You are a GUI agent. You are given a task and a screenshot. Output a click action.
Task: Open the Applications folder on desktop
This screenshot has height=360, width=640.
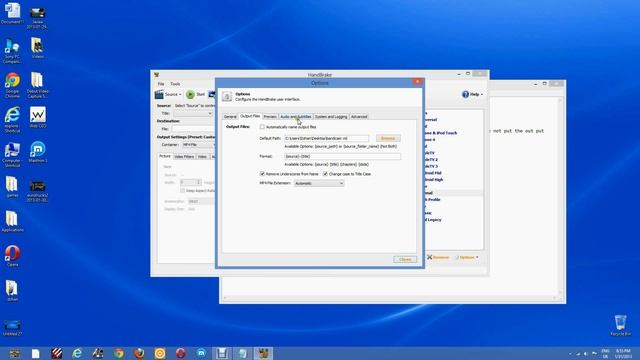point(12,222)
